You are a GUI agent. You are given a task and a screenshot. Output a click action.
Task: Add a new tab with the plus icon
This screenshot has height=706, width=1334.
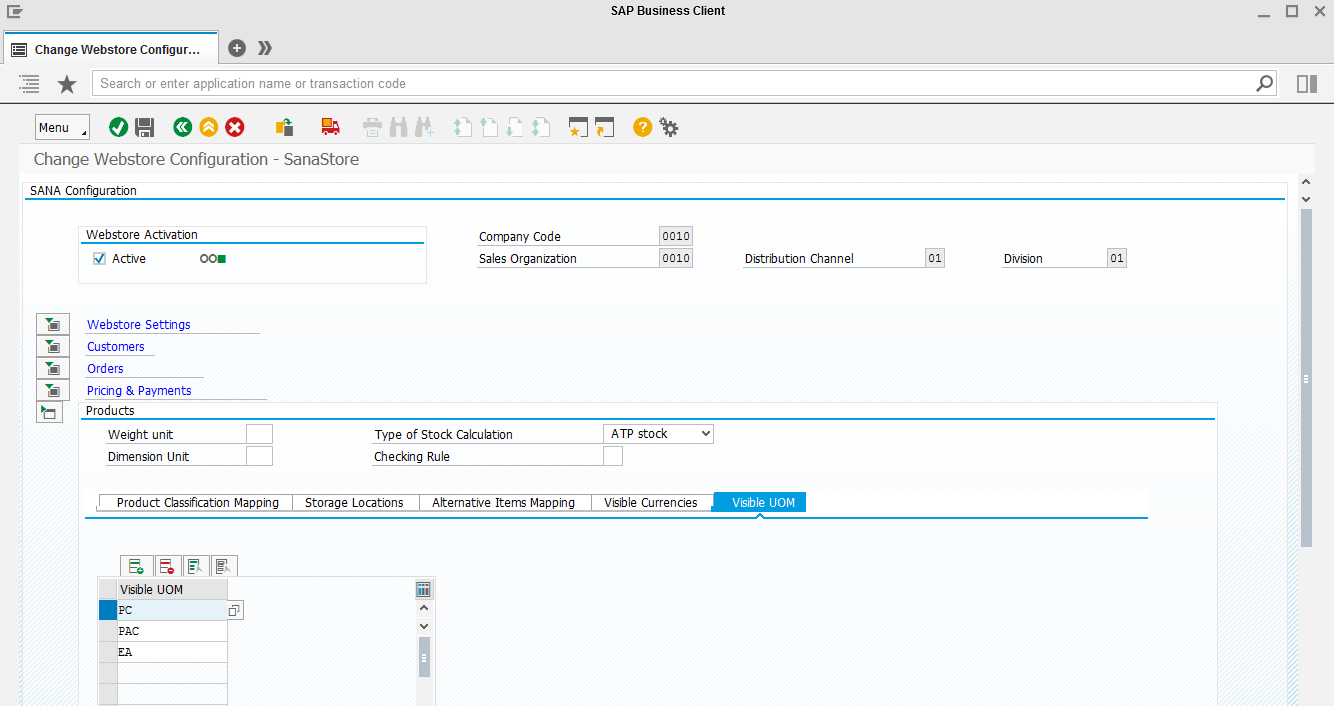coord(237,48)
